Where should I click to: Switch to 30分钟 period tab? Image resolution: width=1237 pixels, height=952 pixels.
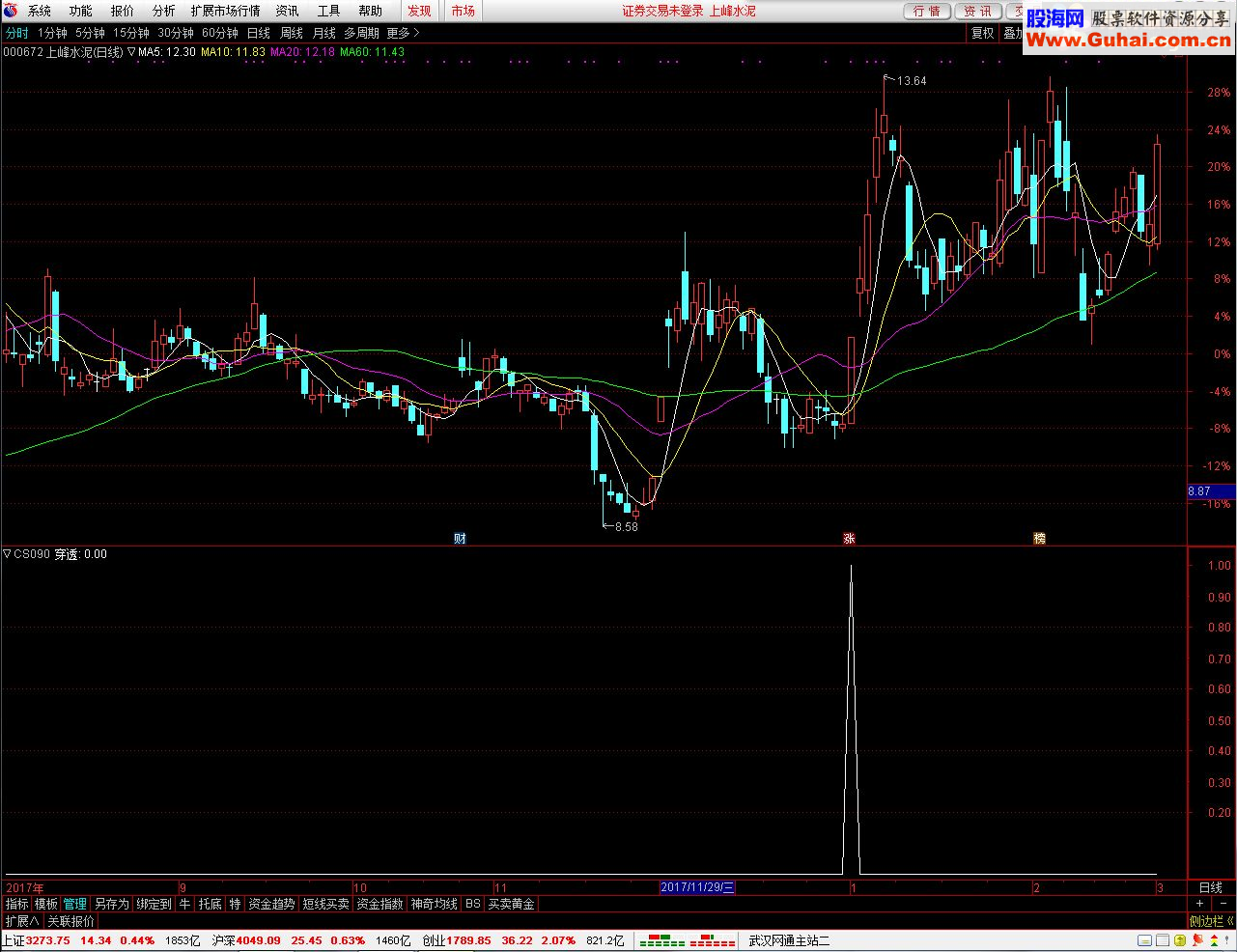[x=176, y=33]
